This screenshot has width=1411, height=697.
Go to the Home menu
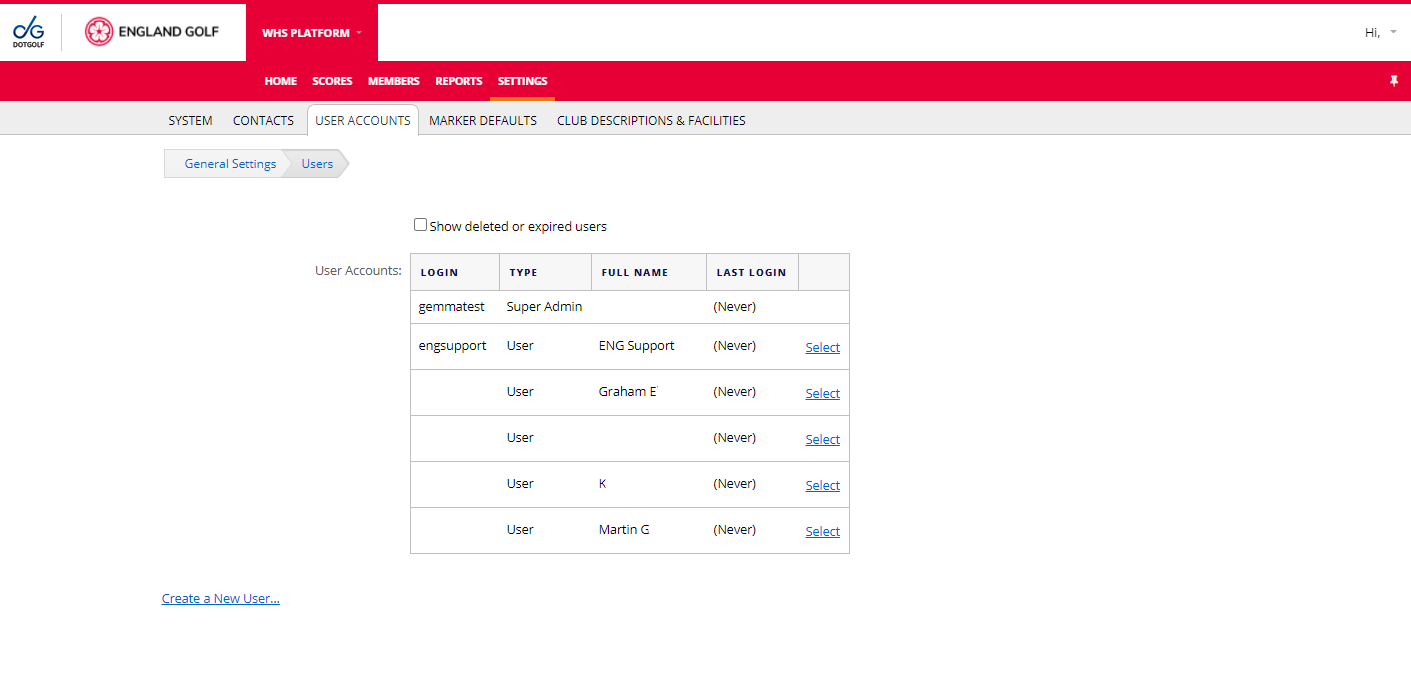pos(281,81)
